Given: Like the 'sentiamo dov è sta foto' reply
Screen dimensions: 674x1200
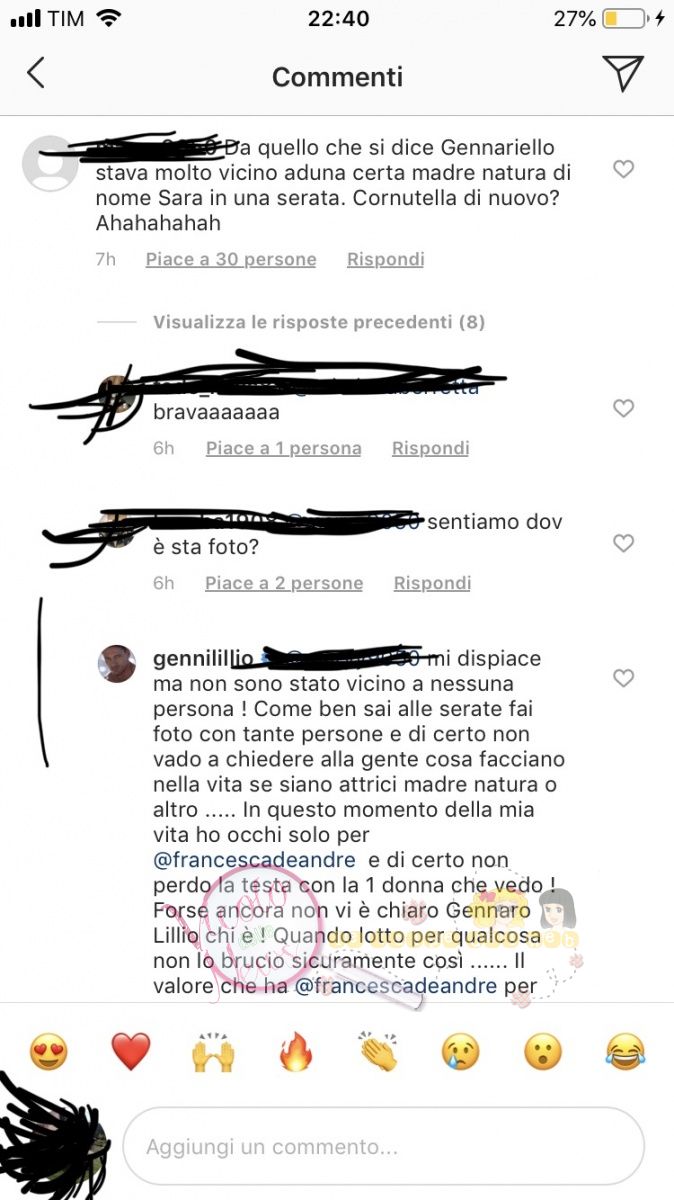Looking at the screenshot, I should [624, 543].
